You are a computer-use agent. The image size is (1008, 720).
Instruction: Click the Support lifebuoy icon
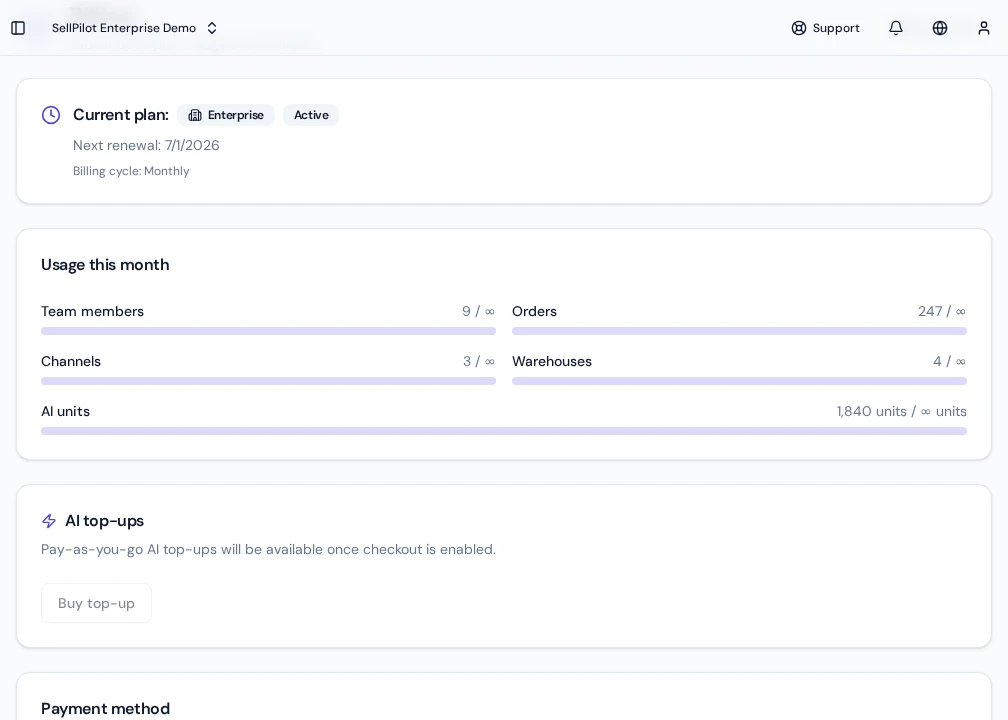798,28
